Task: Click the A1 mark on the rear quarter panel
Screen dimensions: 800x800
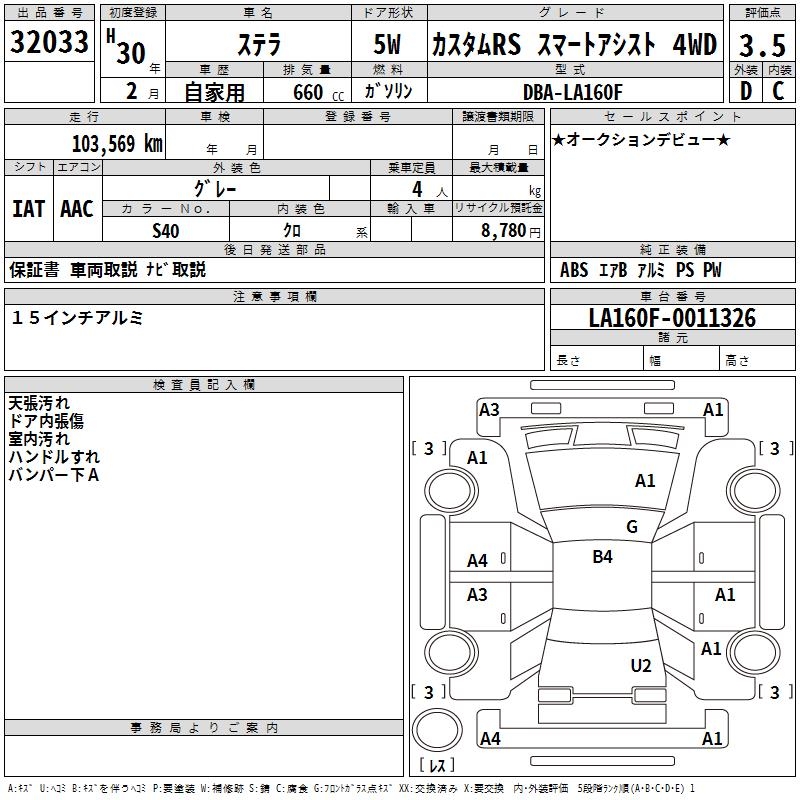Action: coord(711,649)
